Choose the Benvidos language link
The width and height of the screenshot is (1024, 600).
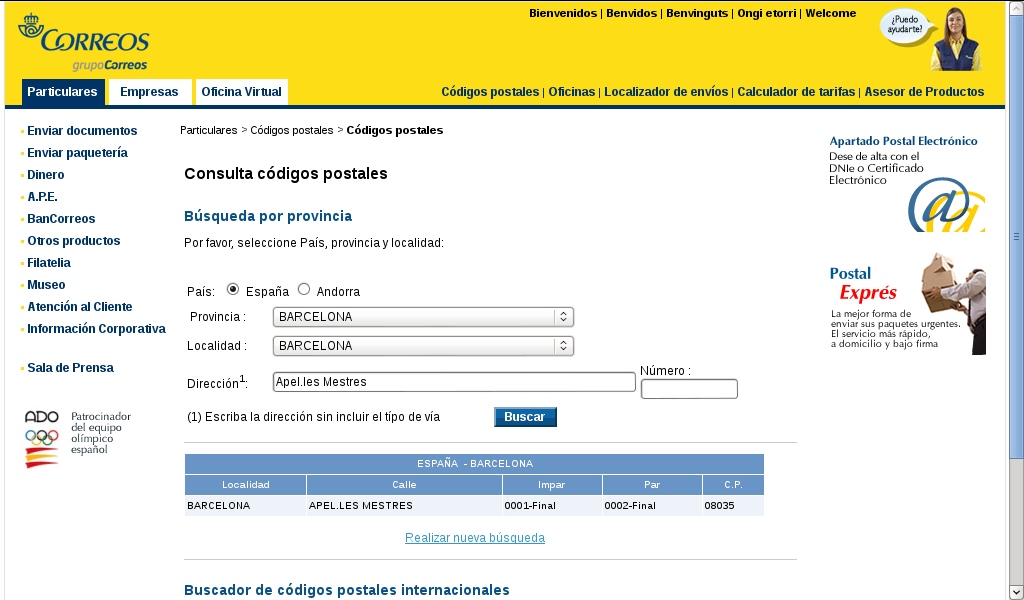tap(632, 13)
